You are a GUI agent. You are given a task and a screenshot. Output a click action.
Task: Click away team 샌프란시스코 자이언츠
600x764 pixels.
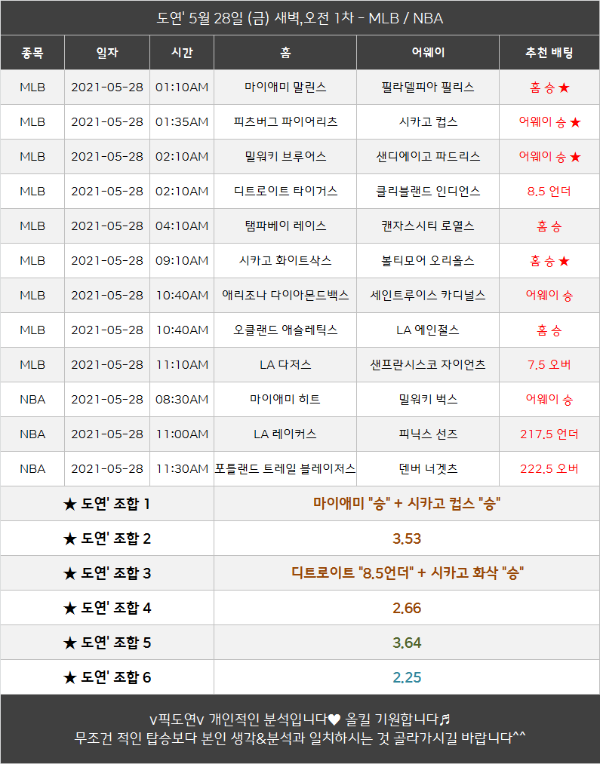[x=428, y=364]
